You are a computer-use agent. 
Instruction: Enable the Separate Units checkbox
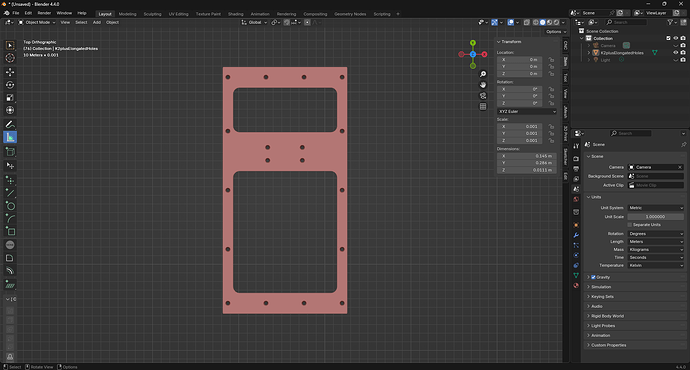tap(630, 225)
